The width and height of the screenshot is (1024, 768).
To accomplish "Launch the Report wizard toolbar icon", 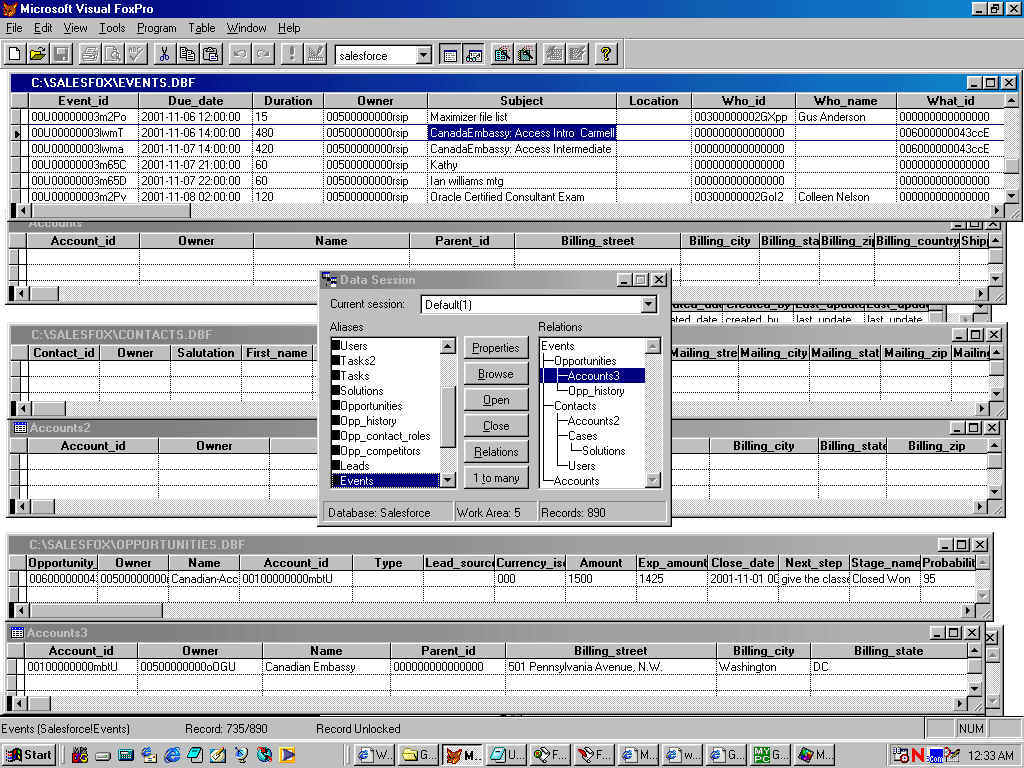I will (526, 54).
